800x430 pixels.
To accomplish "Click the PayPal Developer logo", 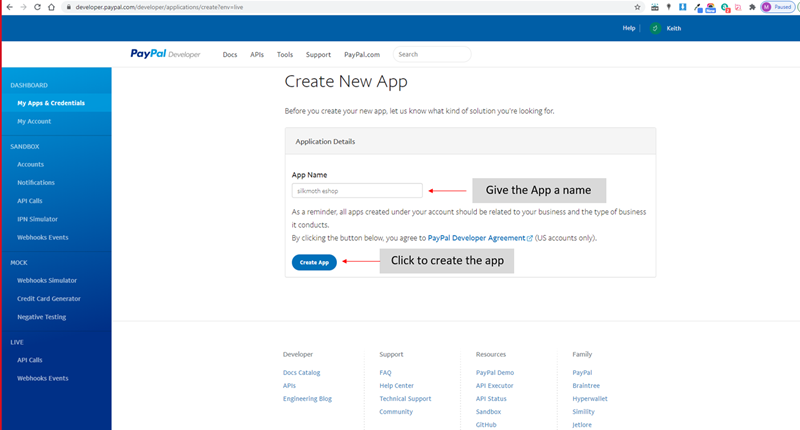I will [x=165, y=54].
